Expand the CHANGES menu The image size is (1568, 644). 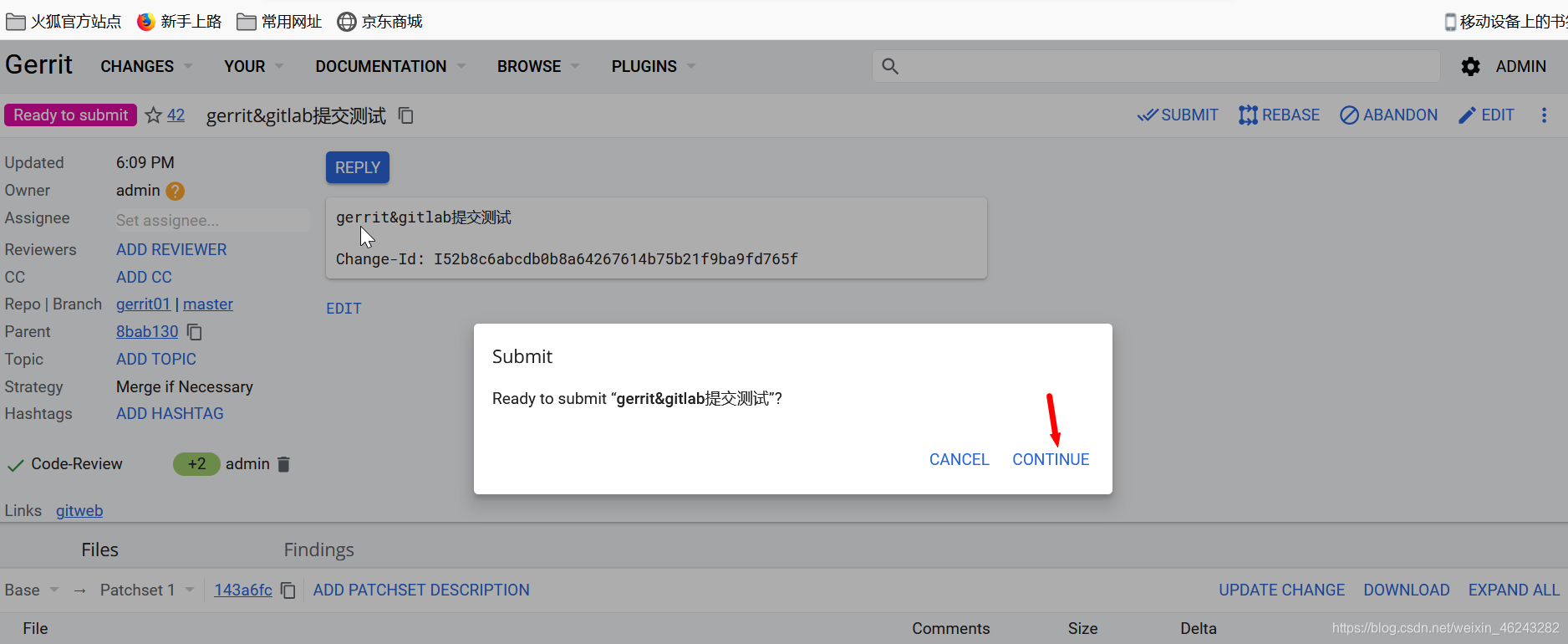pos(146,66)
